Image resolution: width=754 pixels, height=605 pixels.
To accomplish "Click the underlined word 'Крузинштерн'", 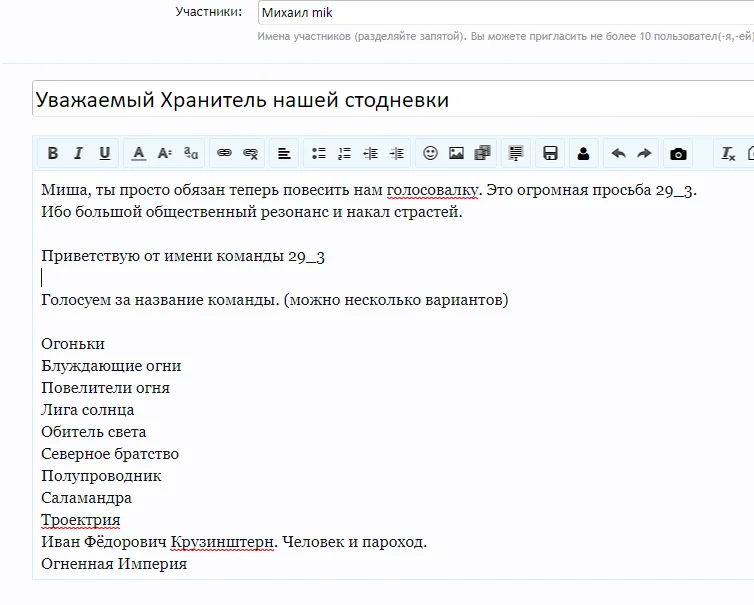I will coord(222,542).
